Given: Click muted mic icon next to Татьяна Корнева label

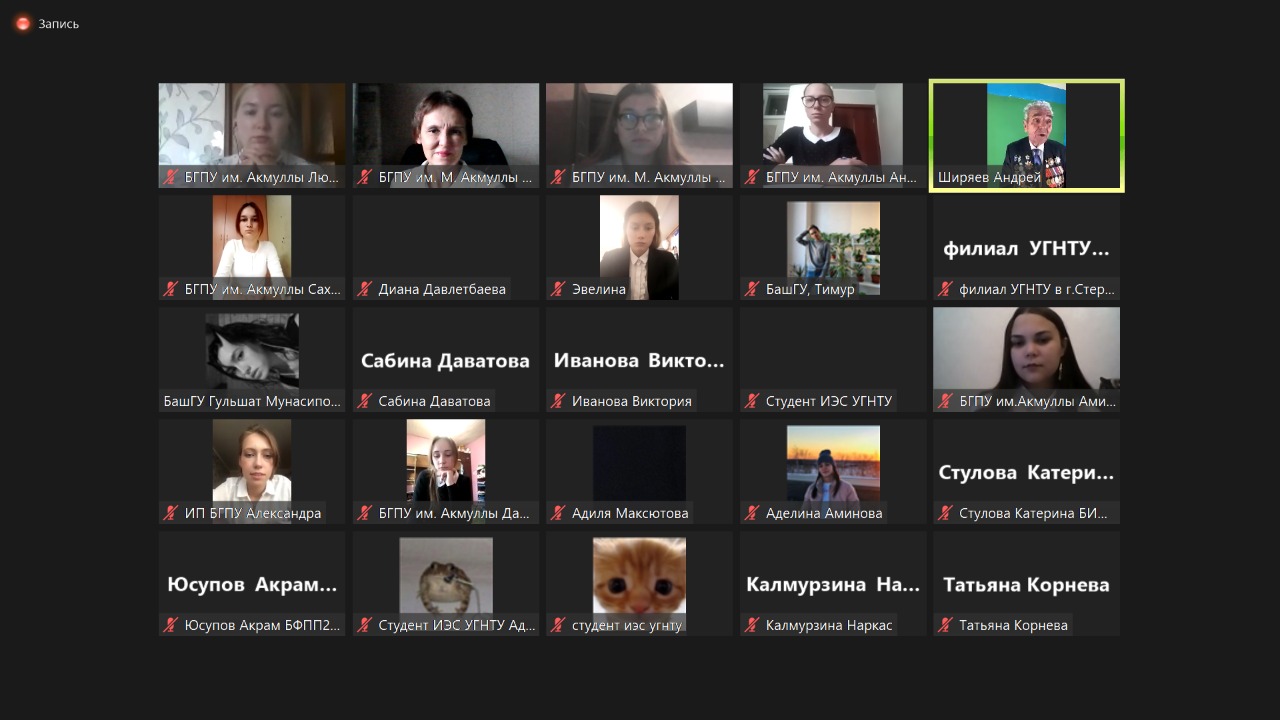Looking at the screenshot, I should pyautogui.click(x=945, y=625).
